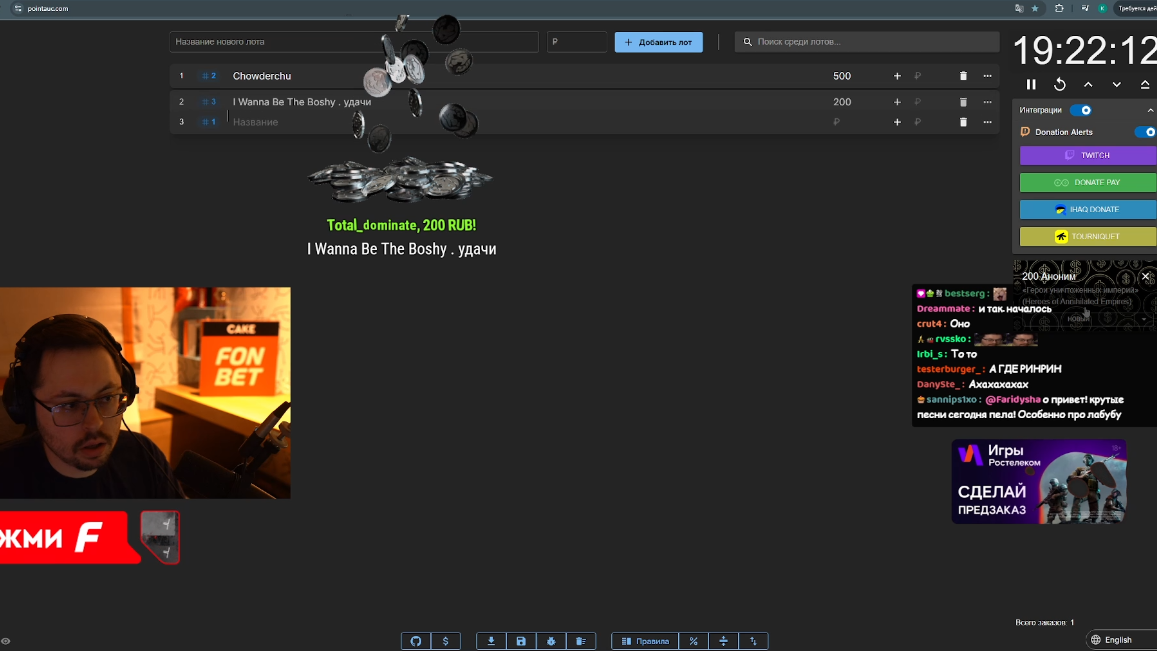Open the browser profile K avatar
Screen dimensions: 1157x651
coord(1102,8)
